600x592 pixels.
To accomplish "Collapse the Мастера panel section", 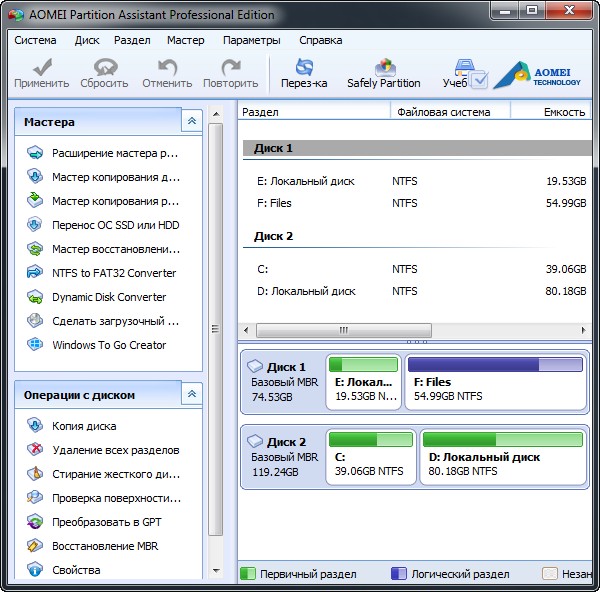I will (x=191, y=121).
